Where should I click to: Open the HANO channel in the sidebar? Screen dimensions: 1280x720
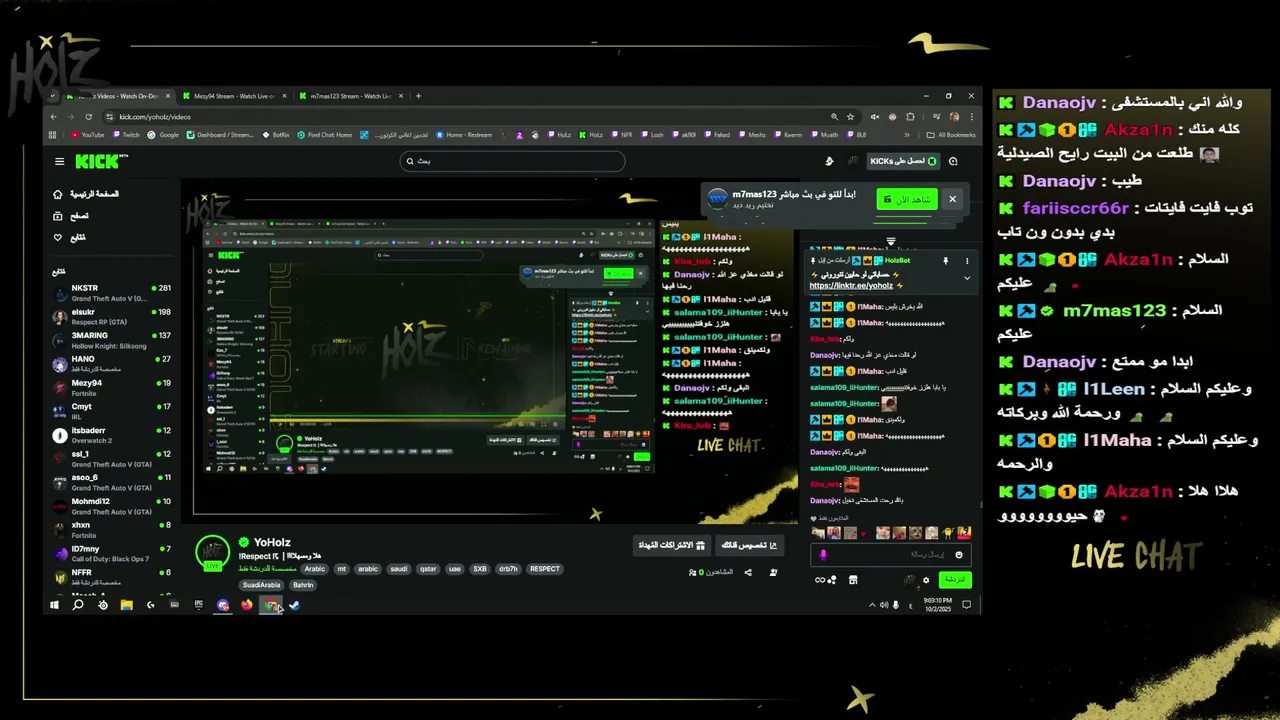click(112, 364)
